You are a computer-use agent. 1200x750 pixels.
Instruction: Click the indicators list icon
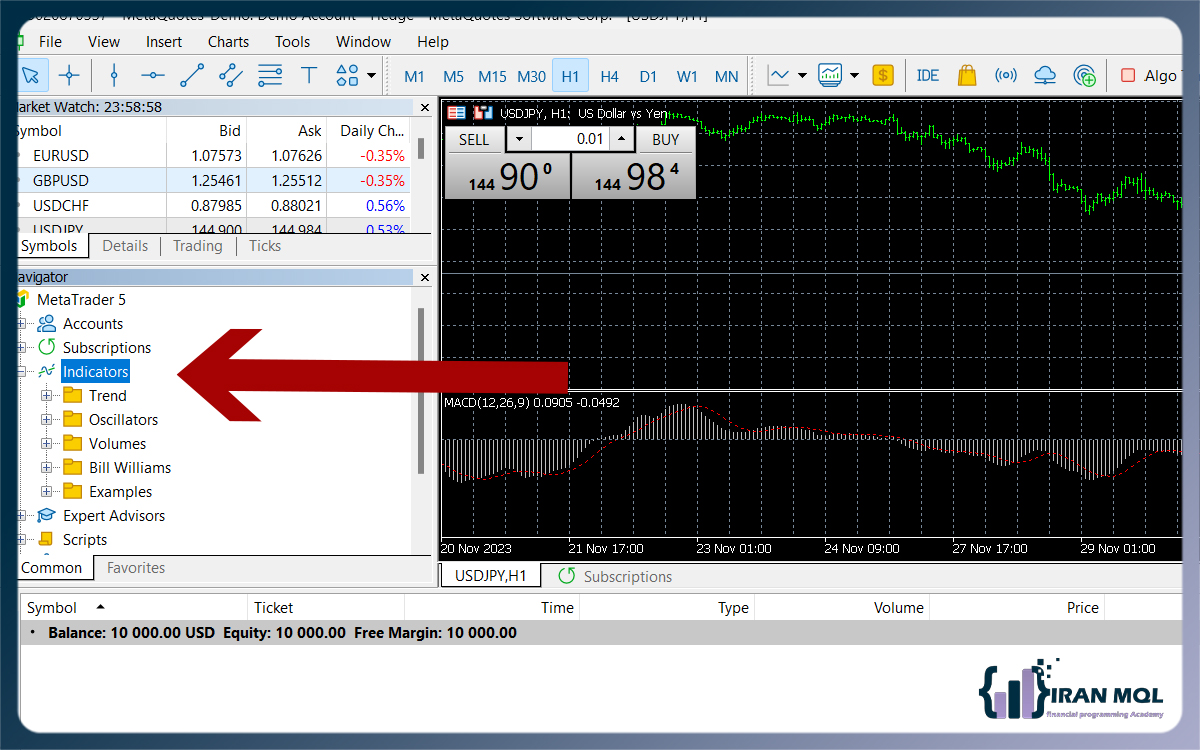(x=830, y=75)
